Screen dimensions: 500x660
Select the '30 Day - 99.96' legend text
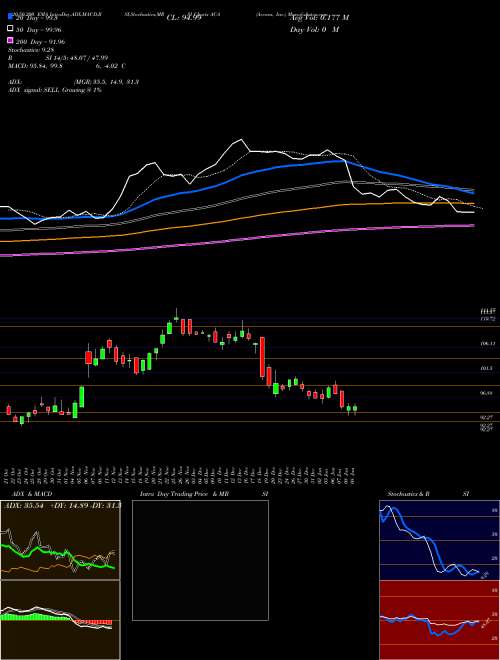pyautogui.click(x=38, y=29)
